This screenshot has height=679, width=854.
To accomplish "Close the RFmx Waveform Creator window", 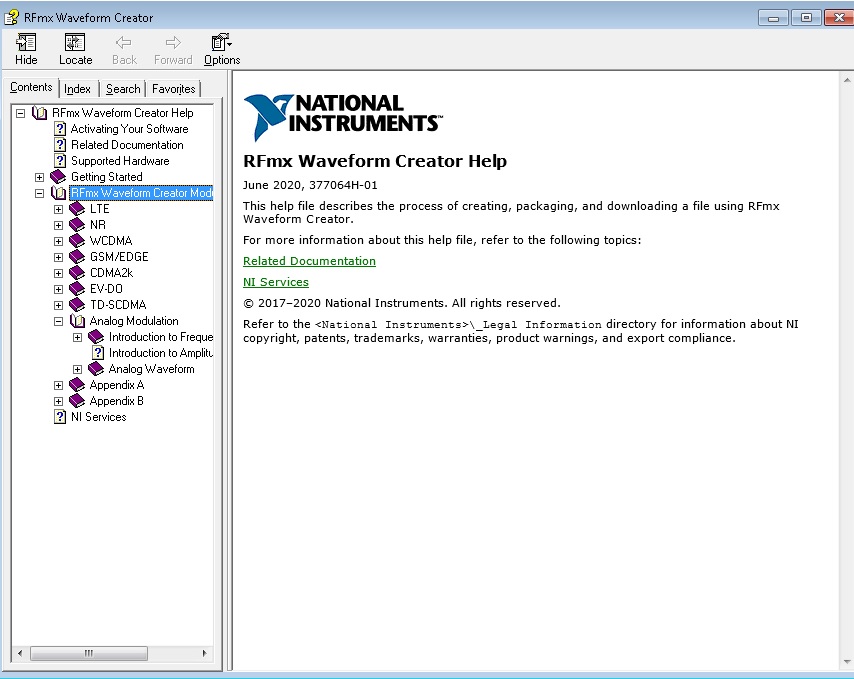I will [x=839, y=18].
